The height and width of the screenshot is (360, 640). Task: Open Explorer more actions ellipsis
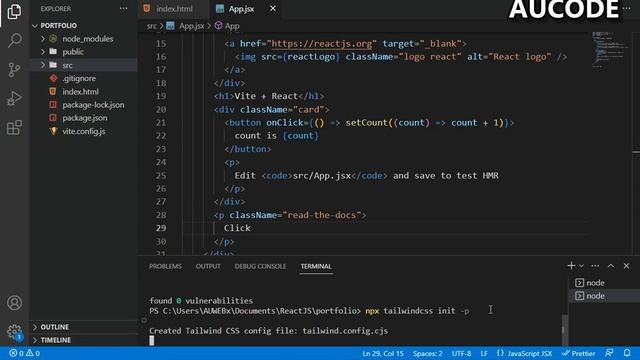tap(123, 9)
